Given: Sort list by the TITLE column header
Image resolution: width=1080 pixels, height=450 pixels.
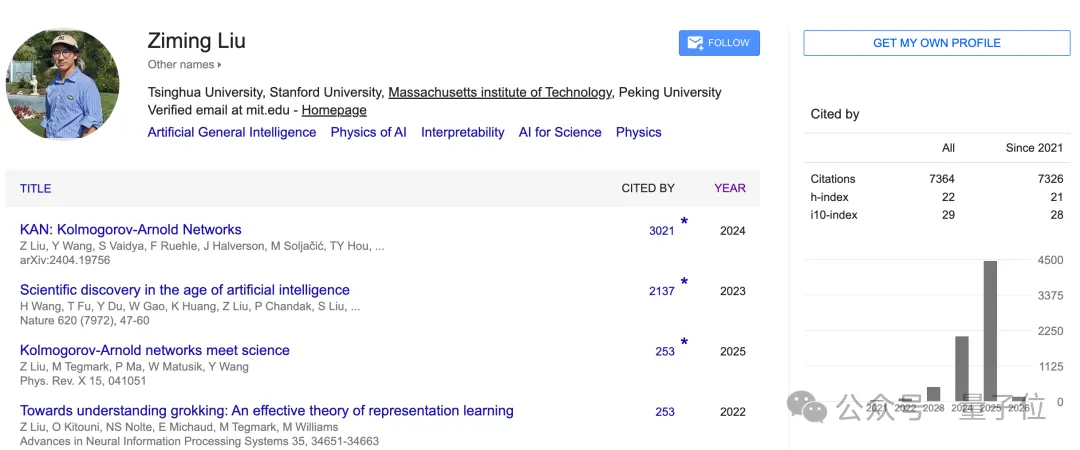Looking at the screenshot, I should point(35,188).
